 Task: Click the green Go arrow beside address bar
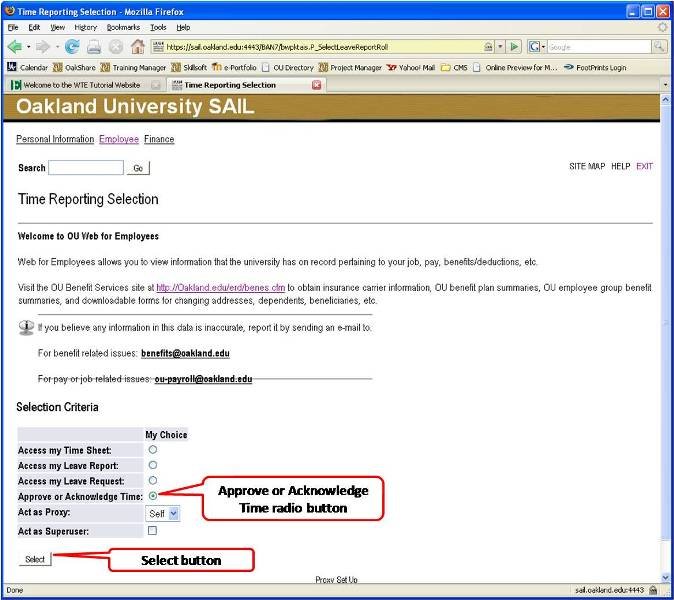(515, 47)
